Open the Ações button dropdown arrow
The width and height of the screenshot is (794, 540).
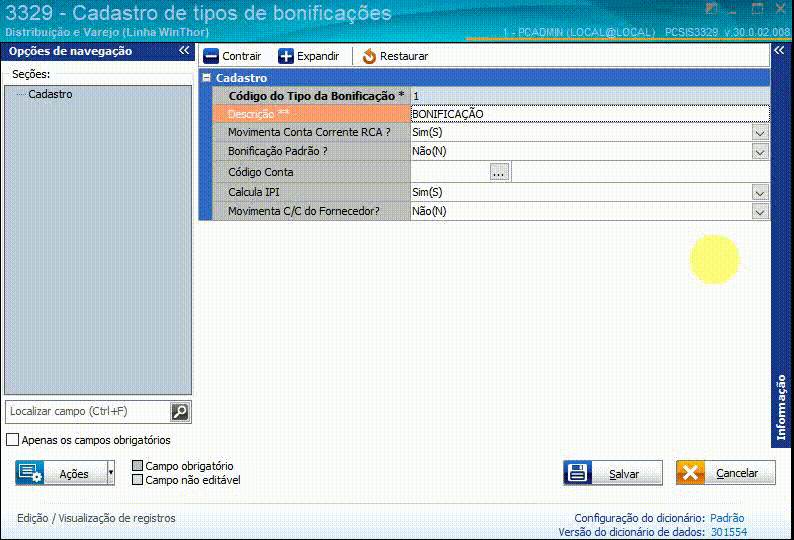click(111, 473)
